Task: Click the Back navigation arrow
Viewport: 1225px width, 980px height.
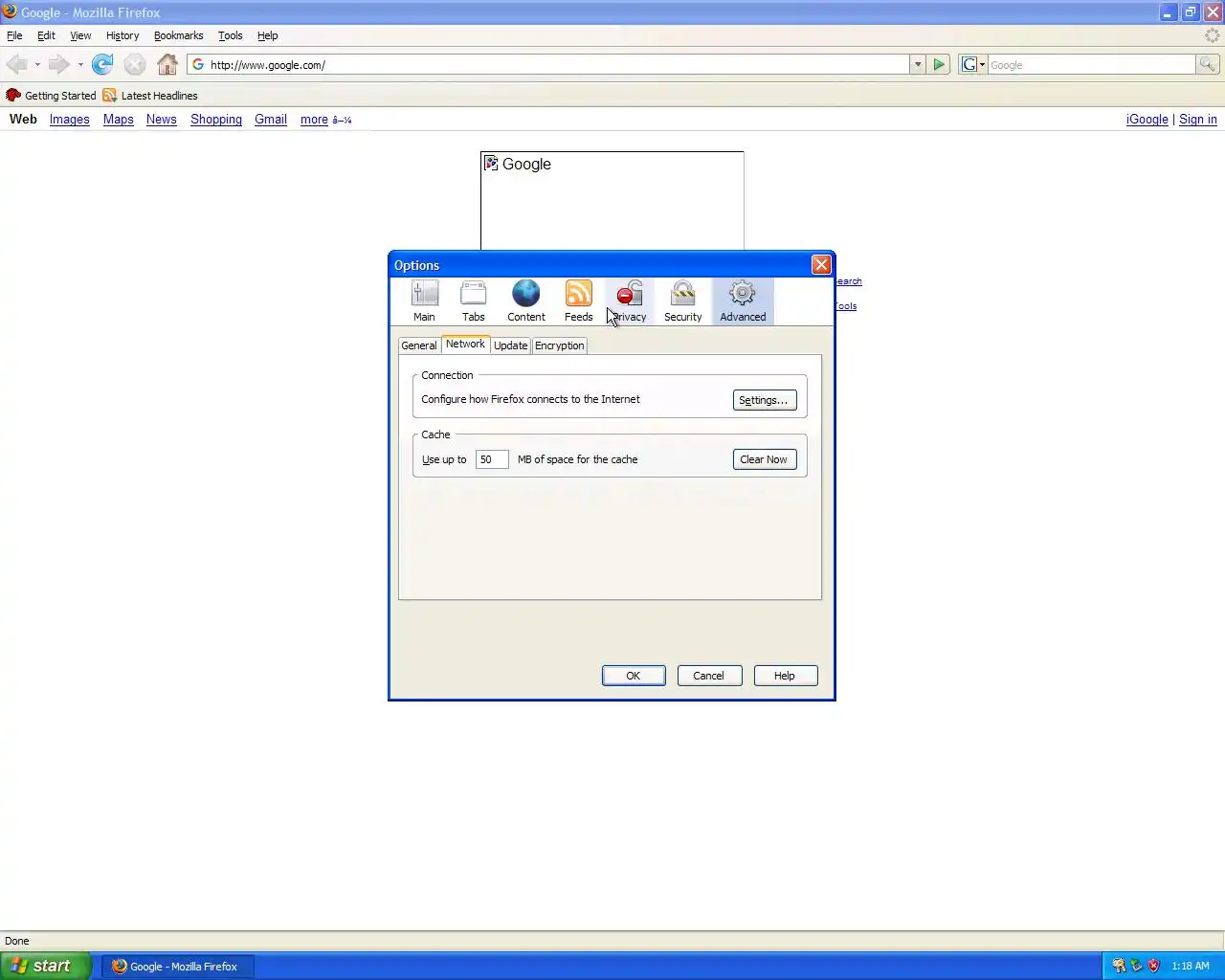Action: [x=17, y=64]
